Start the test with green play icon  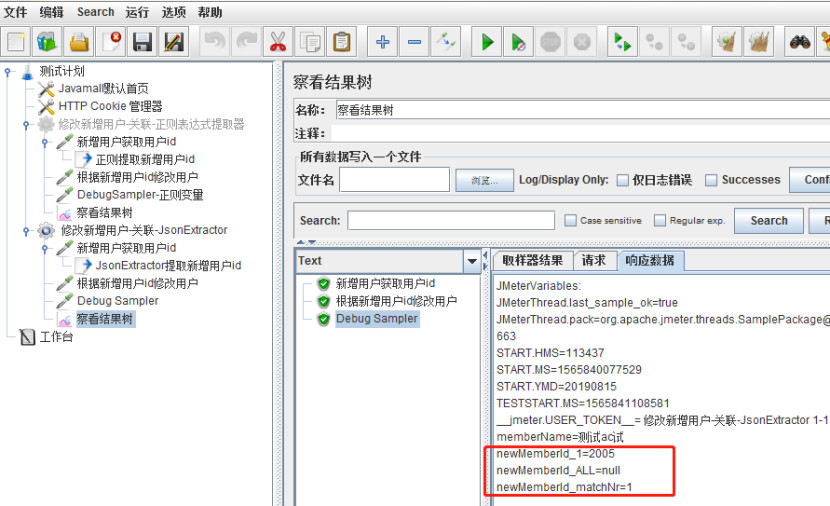point(486,41)
